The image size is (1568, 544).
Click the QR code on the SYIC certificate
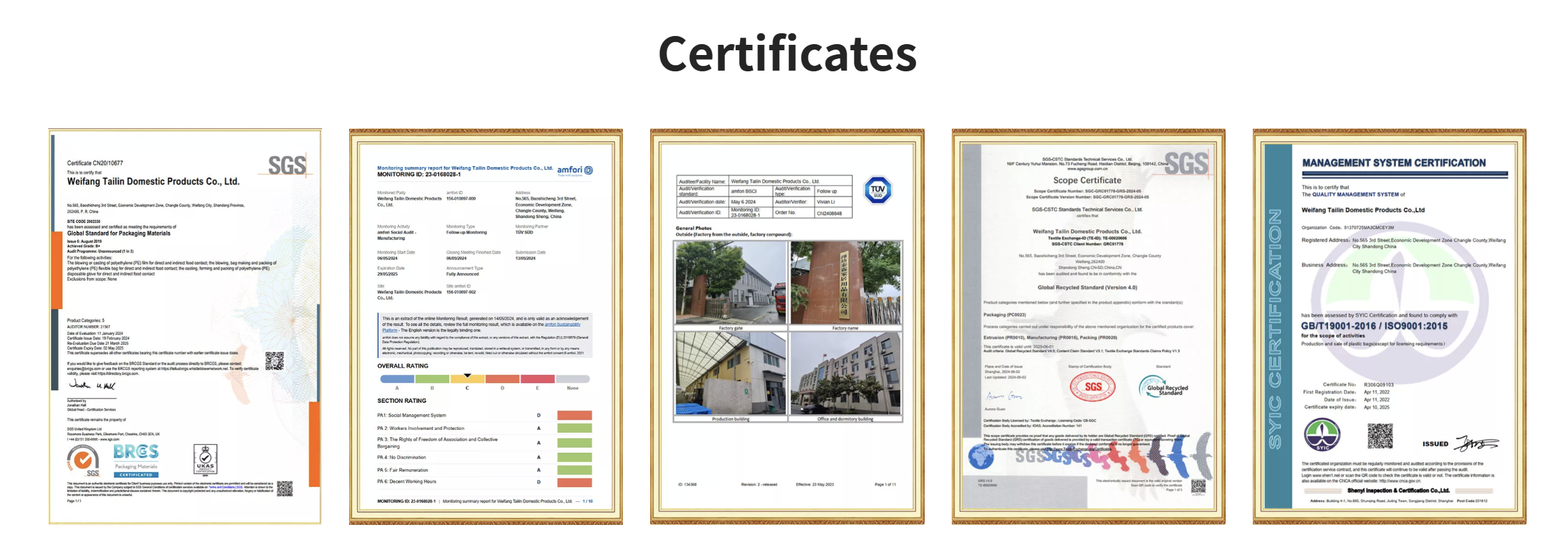(1380, 436)
